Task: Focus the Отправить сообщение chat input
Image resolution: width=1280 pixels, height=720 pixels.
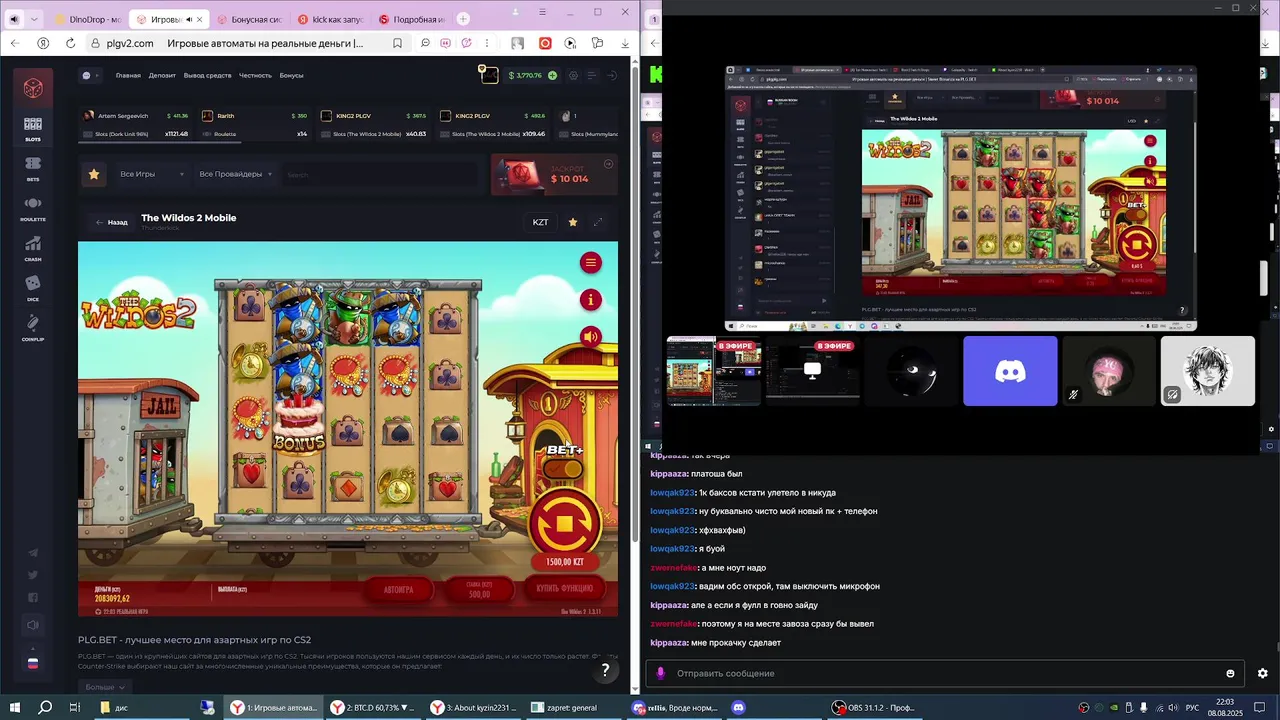Action: point(944,673)
